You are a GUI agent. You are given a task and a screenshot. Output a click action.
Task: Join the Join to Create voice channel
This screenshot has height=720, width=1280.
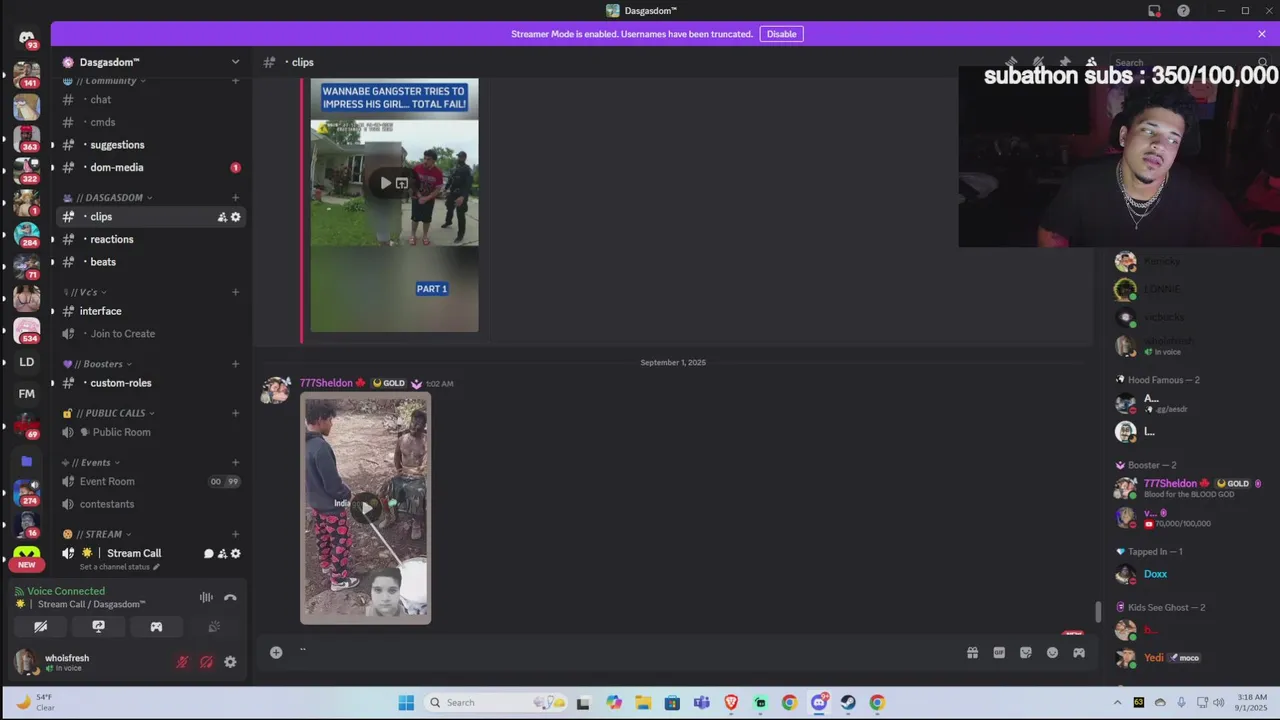pyautogui.click(x=151, y=334)
